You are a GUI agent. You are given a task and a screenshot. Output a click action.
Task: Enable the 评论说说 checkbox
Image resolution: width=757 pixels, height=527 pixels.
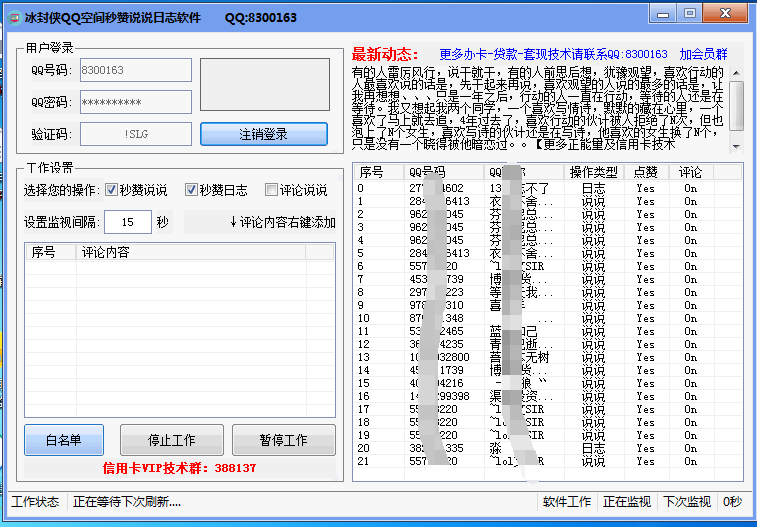271,190
